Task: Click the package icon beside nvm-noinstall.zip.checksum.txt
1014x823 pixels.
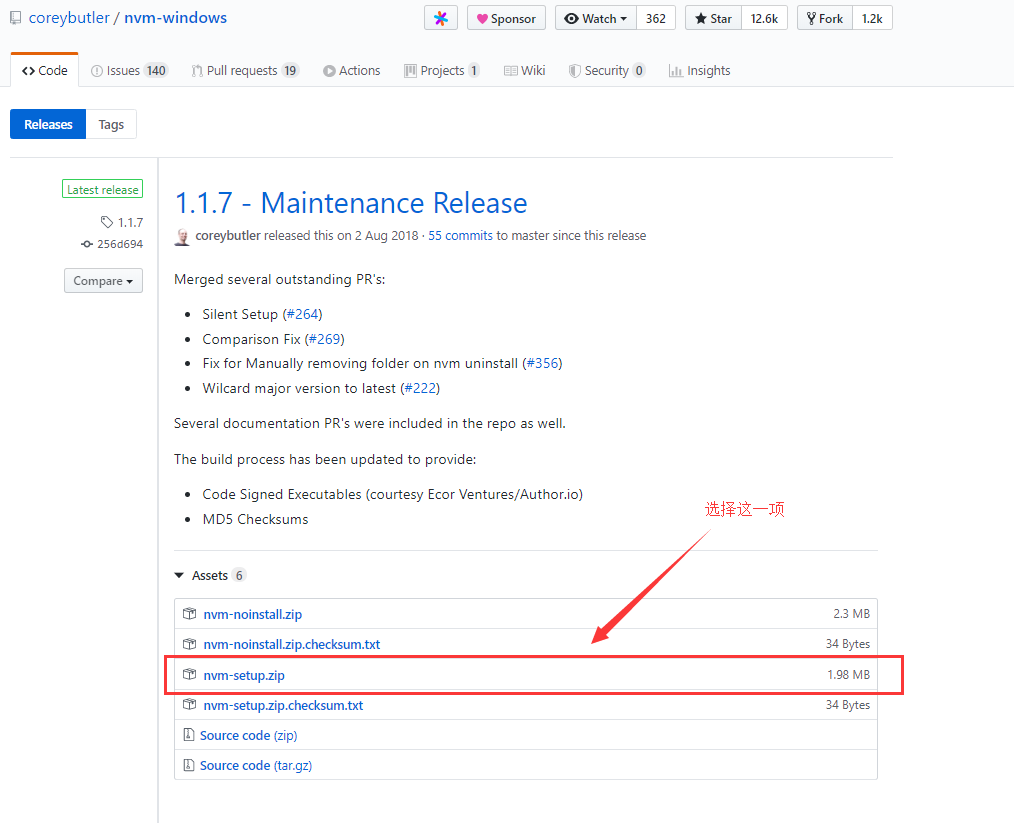Action: point(189,644)
